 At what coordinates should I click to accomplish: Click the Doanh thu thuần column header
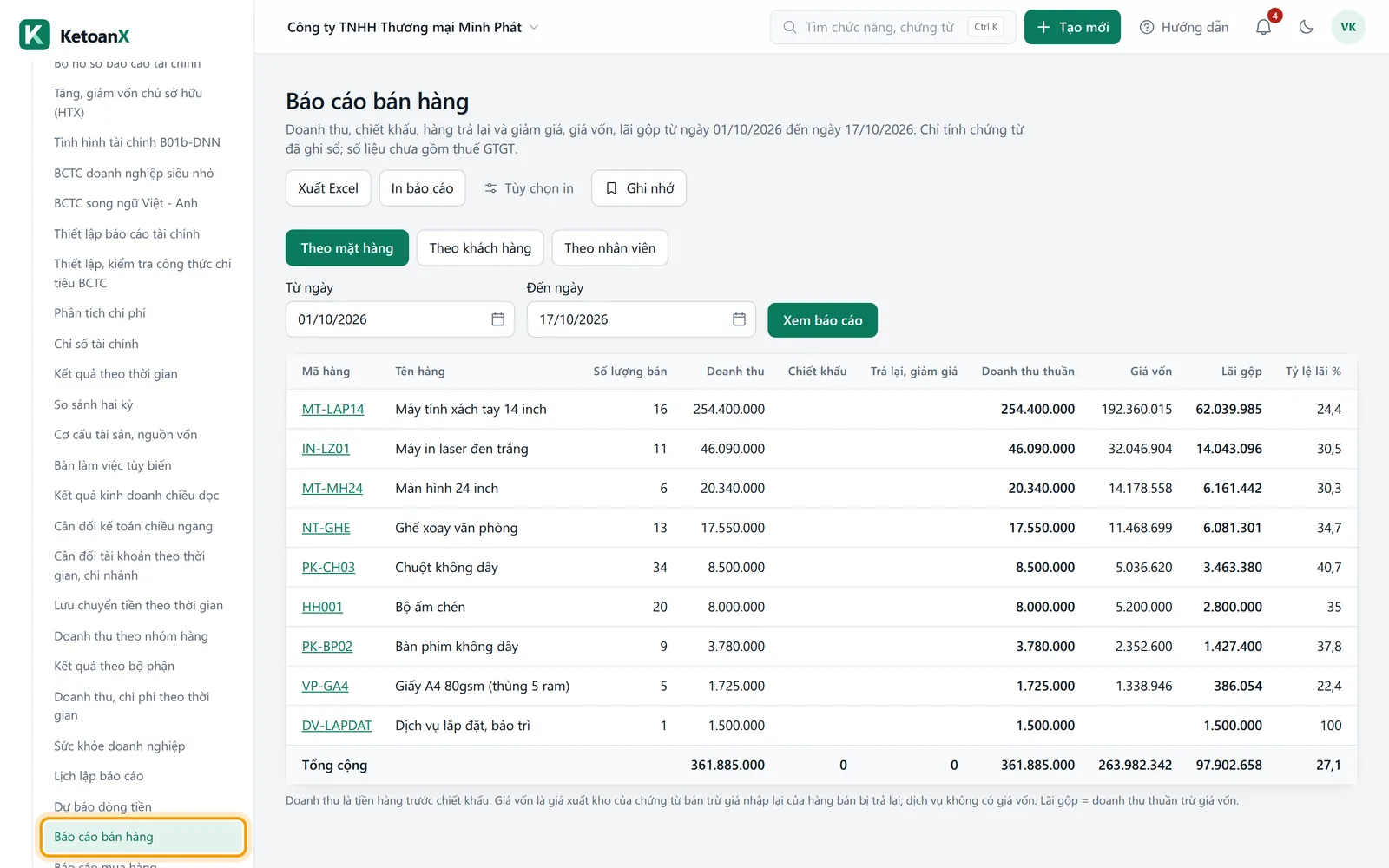tap(1028, 372)
